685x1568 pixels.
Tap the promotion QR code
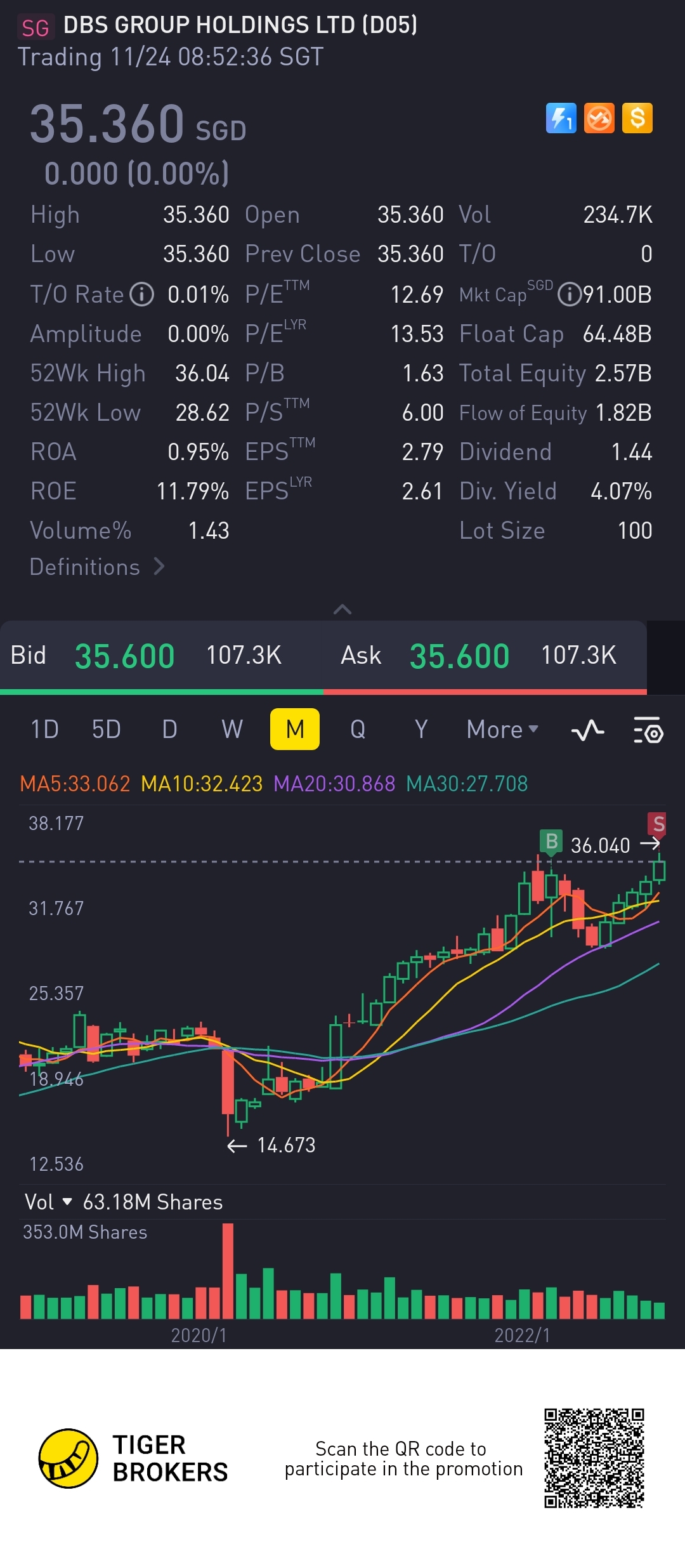[x=594, y=1458]
